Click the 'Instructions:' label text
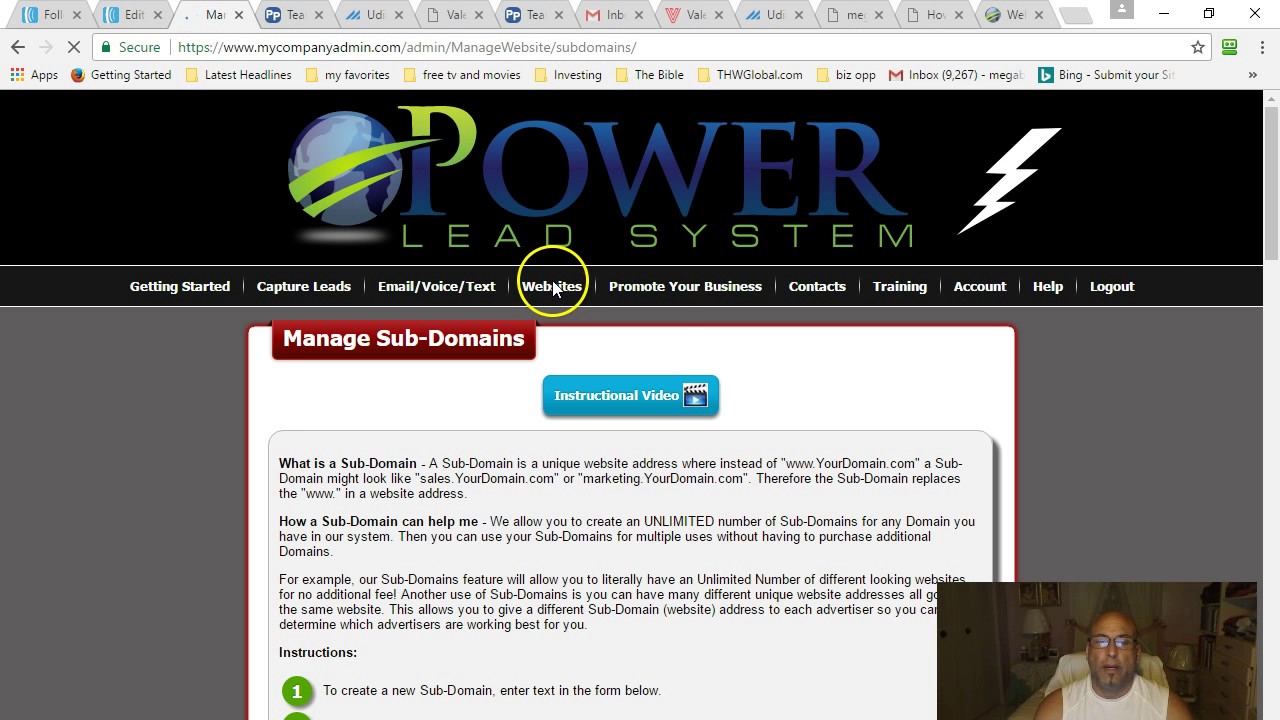1280x720 pixels. tap(318, 652)
